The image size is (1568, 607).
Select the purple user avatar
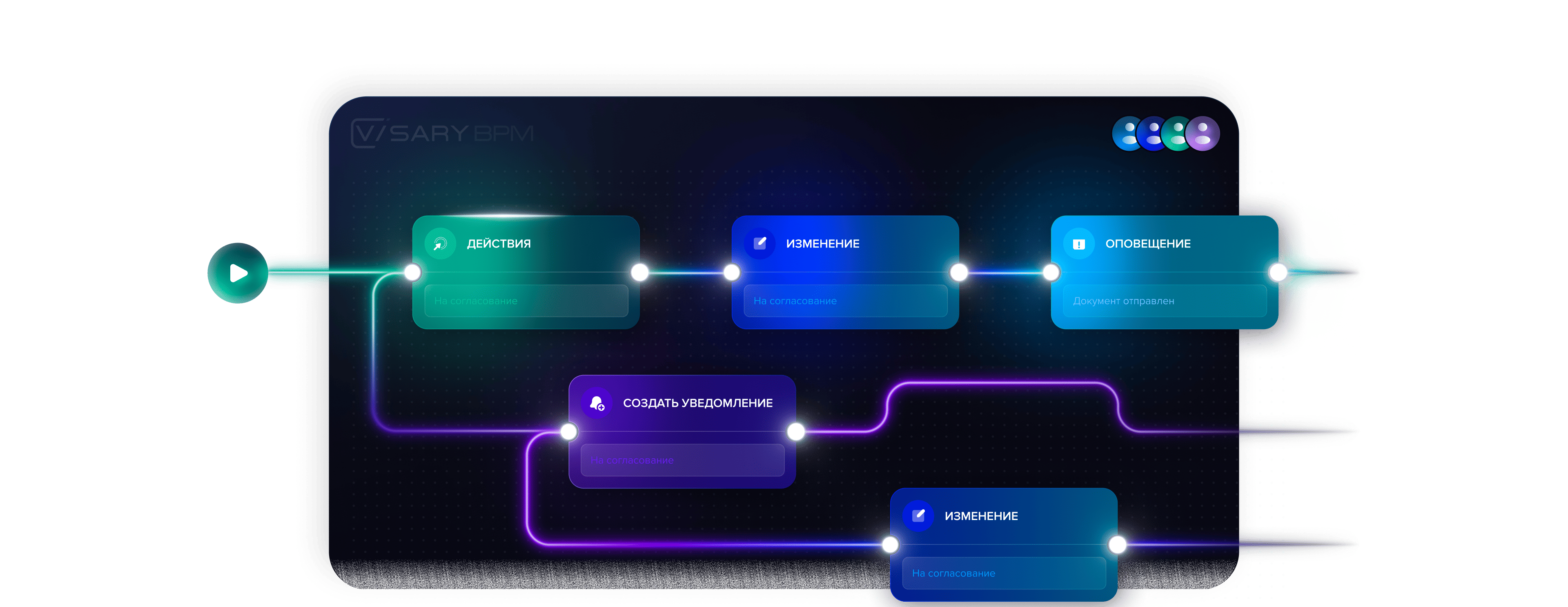click(1203, 133)
